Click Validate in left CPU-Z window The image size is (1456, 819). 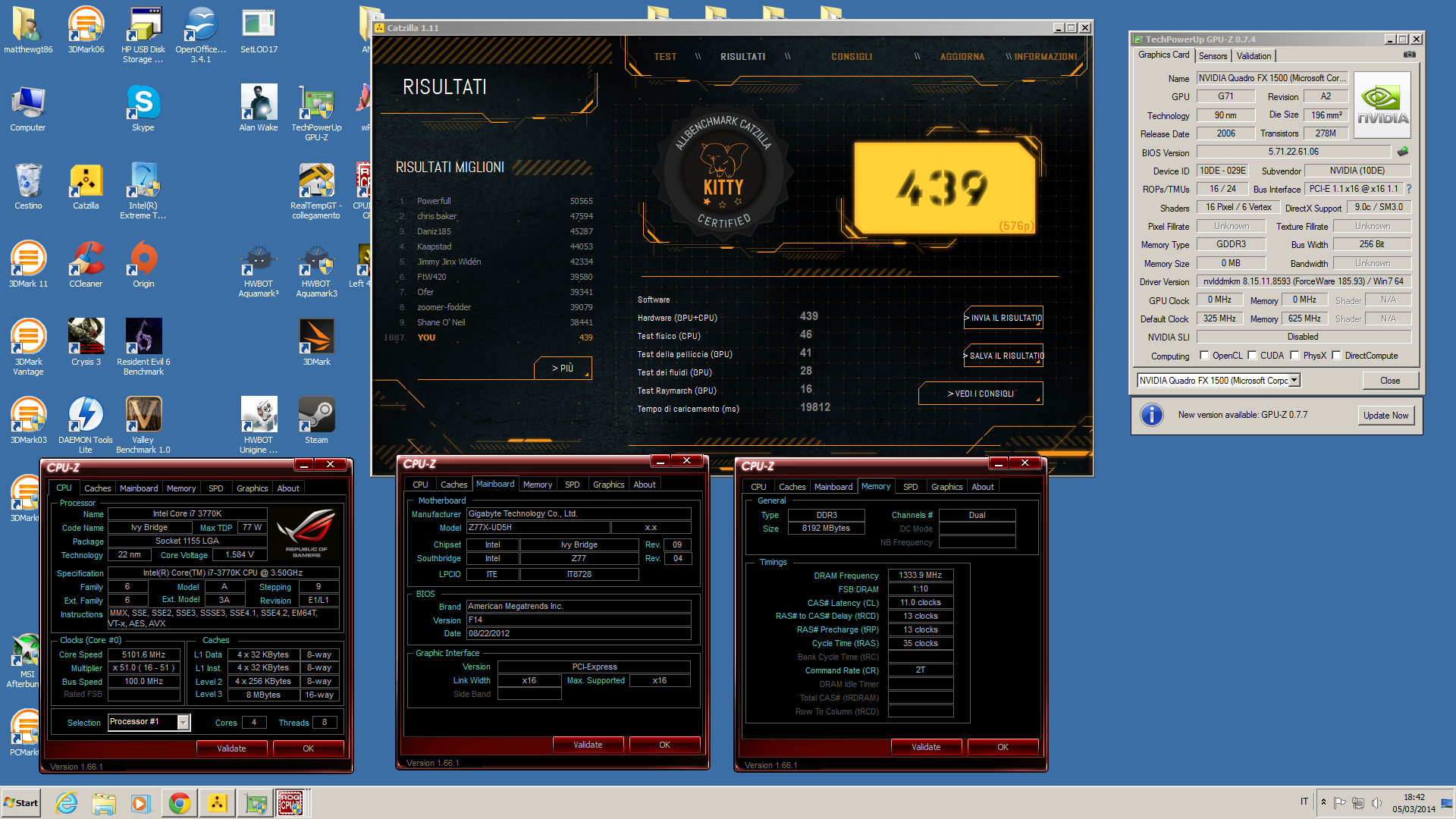tap(231, 748)
